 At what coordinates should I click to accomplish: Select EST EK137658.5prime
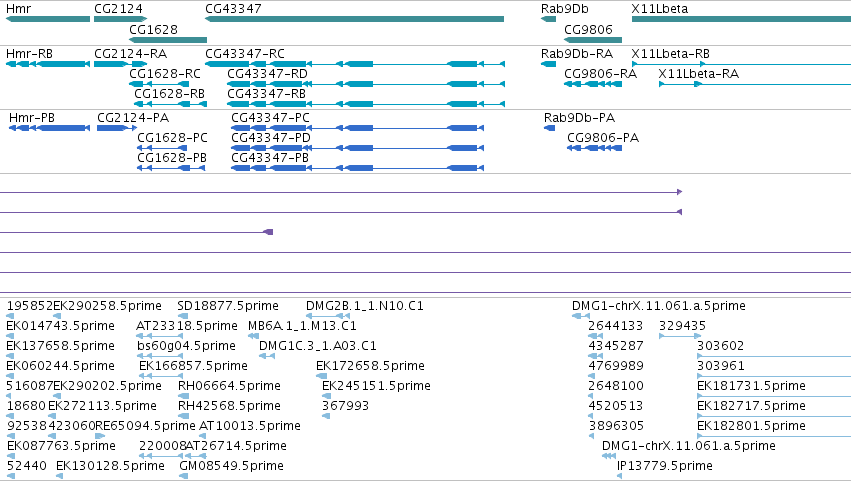(9, 356)
